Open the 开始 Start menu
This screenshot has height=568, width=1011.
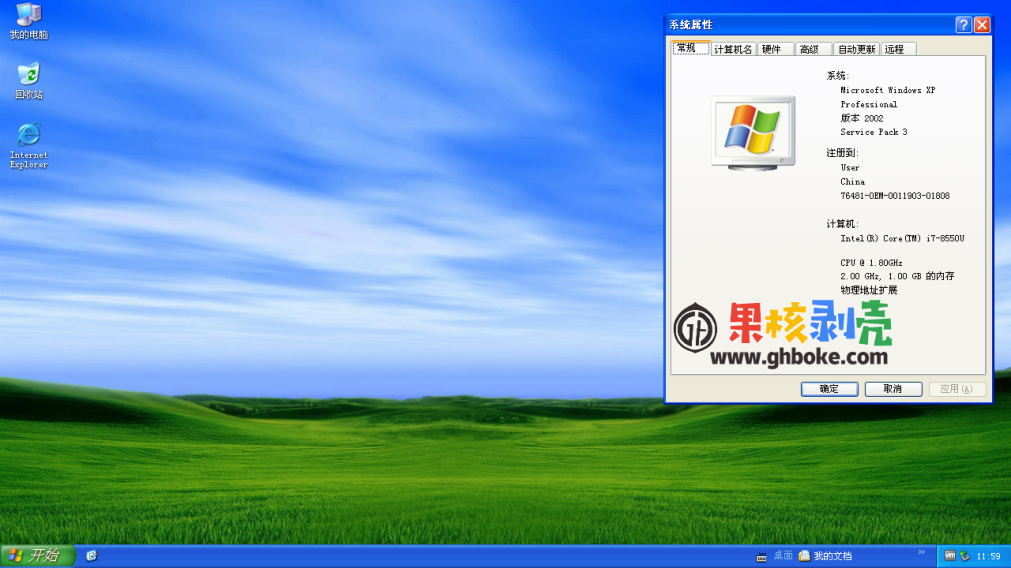[x=37, y=556]
